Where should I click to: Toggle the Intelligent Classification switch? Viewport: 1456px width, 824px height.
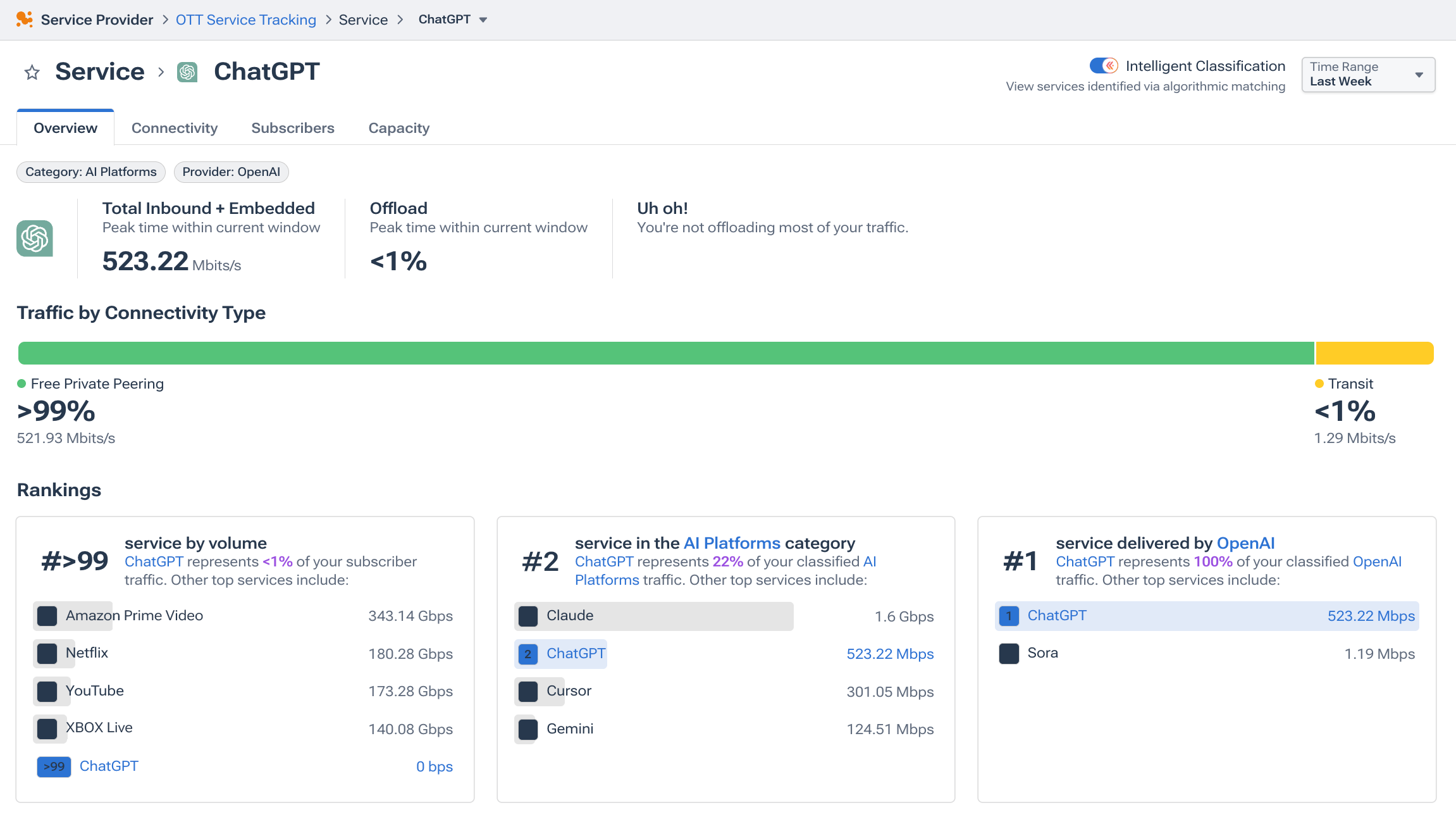click(x=1104, y=66)
